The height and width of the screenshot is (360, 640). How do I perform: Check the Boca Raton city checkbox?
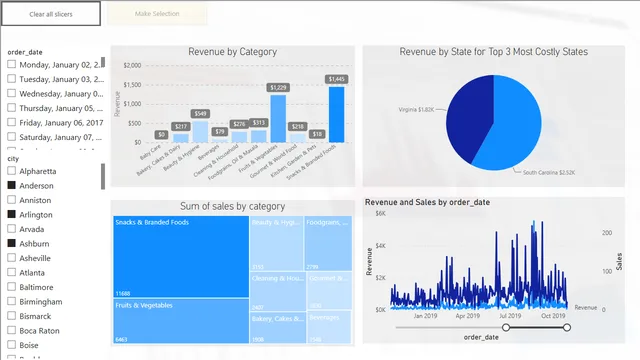coord(11,330)
